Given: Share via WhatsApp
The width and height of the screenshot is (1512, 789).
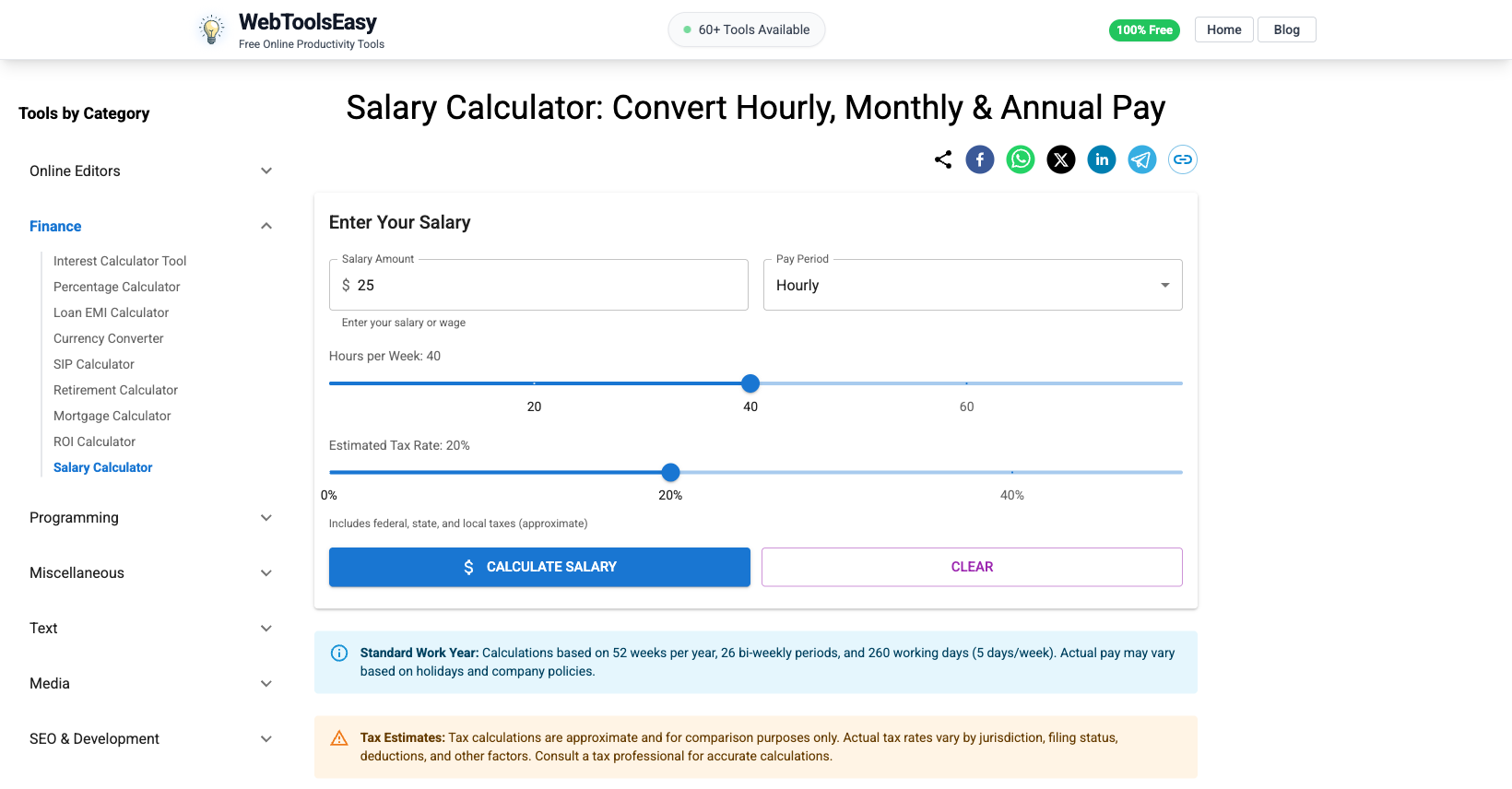Looking at the screenshot, I should [1021, 159].
